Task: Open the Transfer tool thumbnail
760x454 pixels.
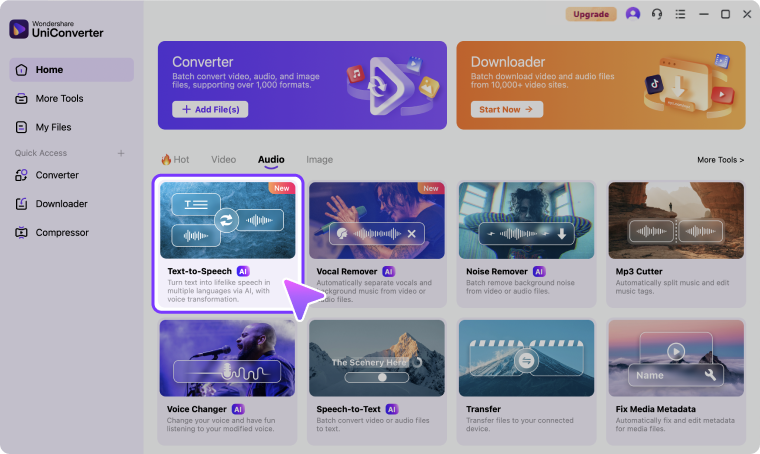Action: 526,358
